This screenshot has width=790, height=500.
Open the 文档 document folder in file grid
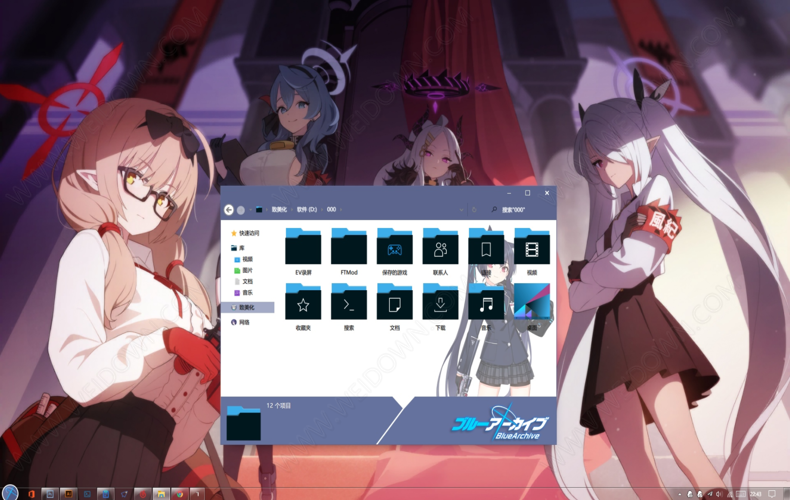coord(394,307)
